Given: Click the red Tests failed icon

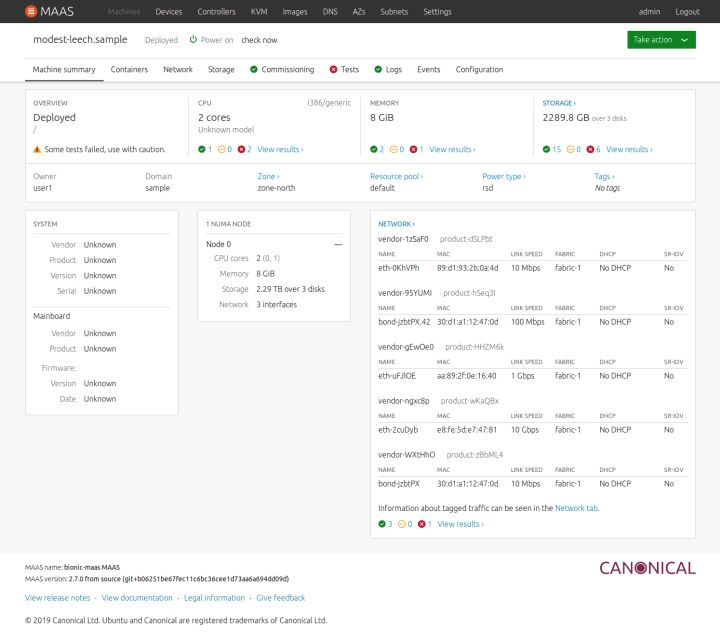Looking at the screenshot, I should (x=333, y=69).
